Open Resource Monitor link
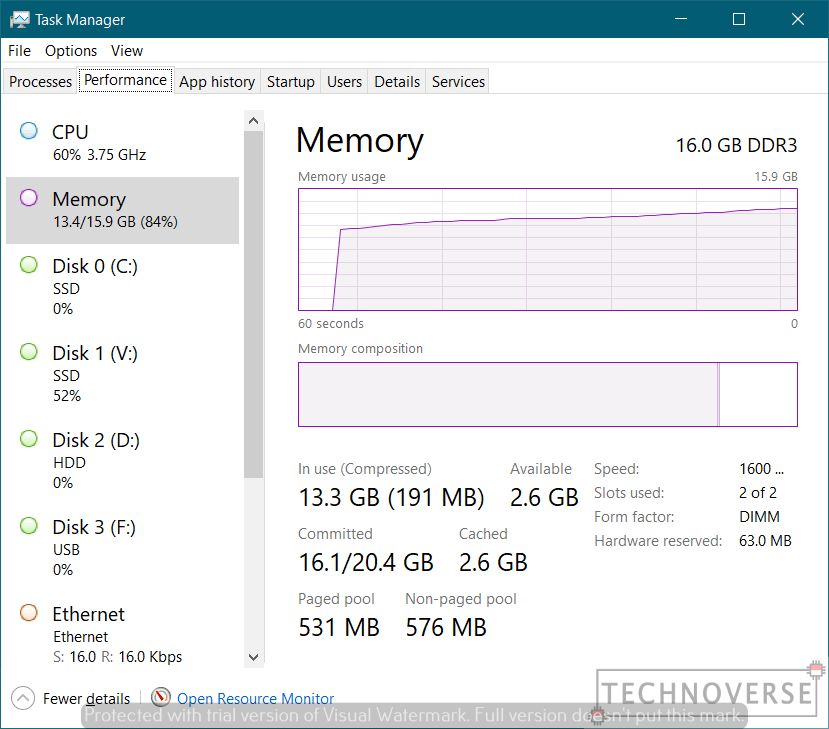This screenshot has width=829, height=729. pos(255,699)
